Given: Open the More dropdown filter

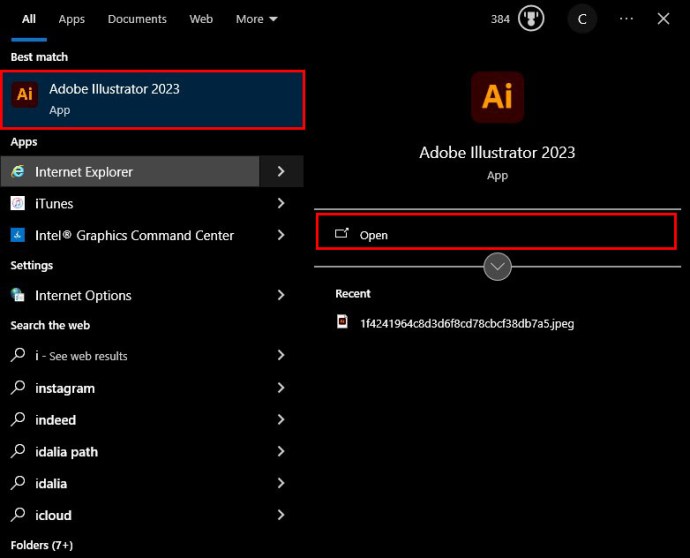Looking at the screenshot, I should click(x=256, y=19).
